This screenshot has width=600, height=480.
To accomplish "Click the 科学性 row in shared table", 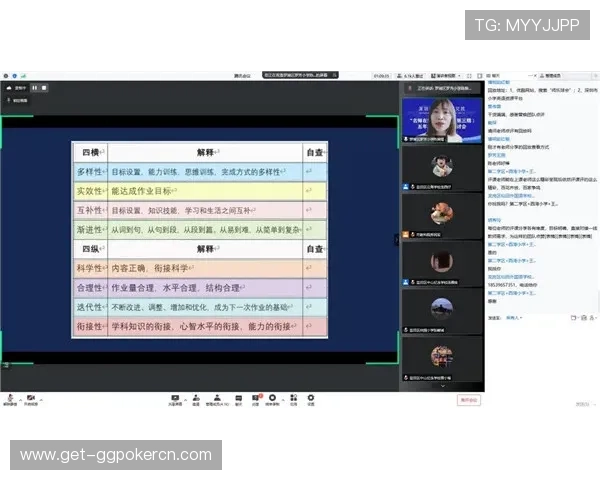I will [200, 268].
